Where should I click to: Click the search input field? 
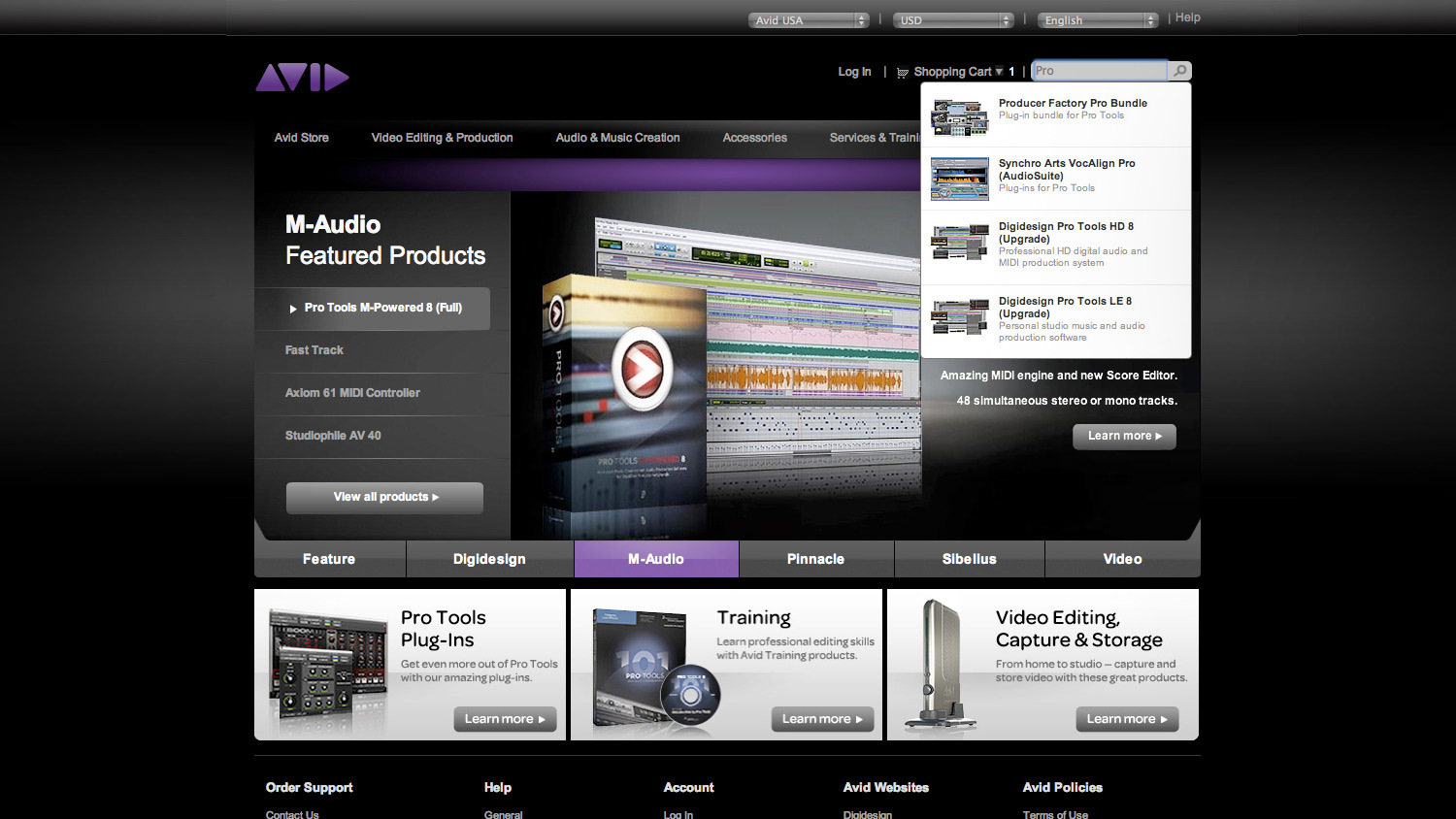pyautogui.click(x=1100, y=71)
